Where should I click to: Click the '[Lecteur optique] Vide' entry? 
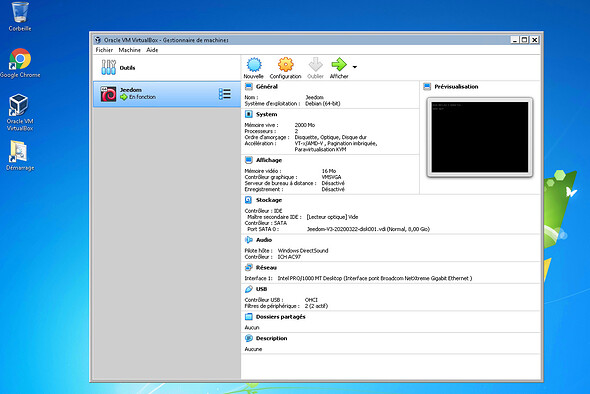coord(332,217)
